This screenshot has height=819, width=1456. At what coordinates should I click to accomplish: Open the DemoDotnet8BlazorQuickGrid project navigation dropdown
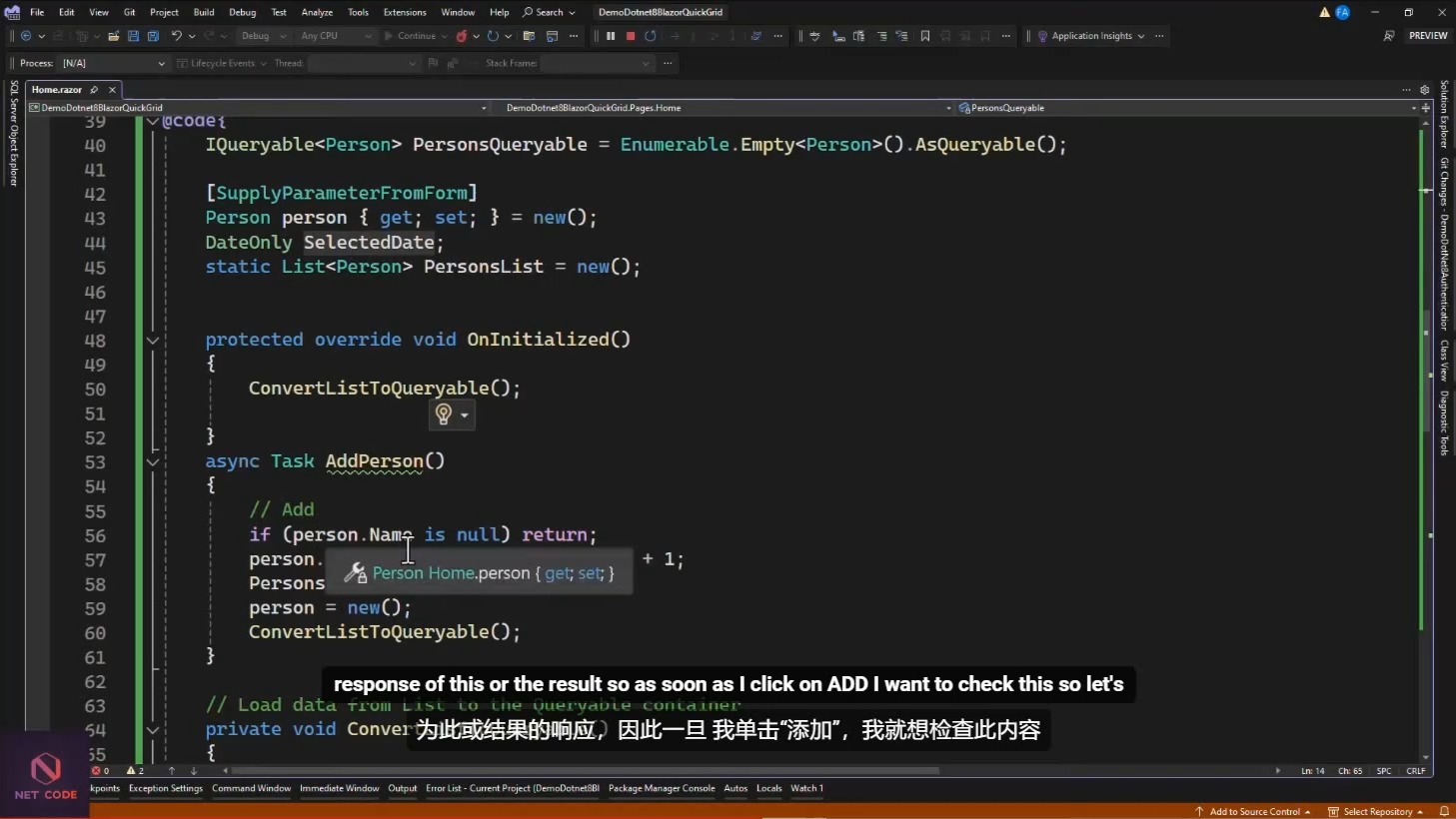tap(258, 108)
